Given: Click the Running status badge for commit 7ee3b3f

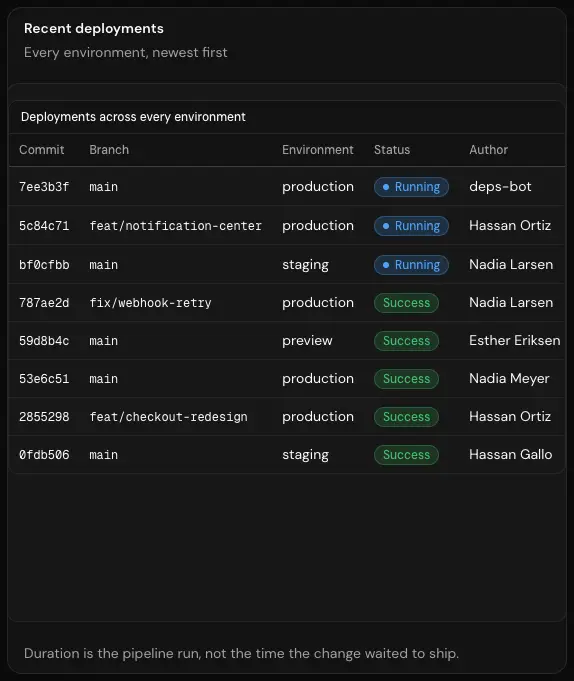Looking at the screenshot, I should pyautogui.click(x=411, y=187).
